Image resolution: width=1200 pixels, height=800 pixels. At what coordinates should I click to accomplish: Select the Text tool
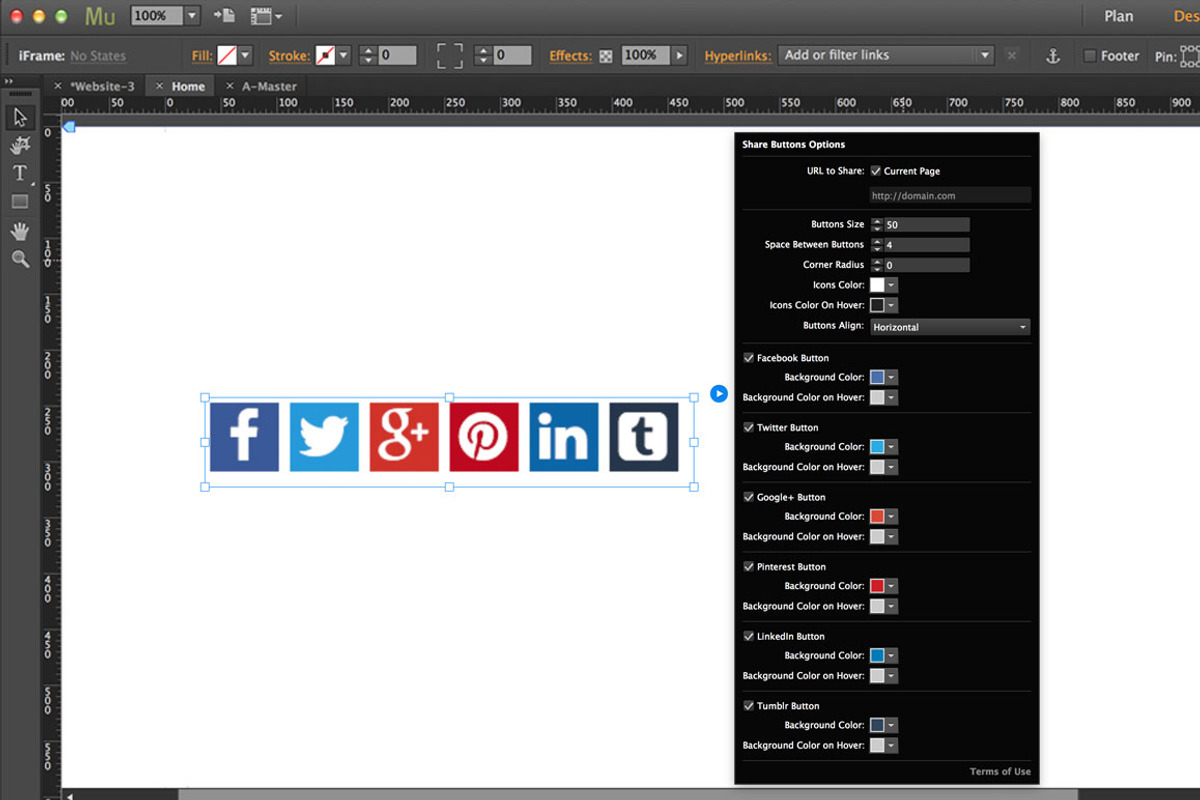20,173
